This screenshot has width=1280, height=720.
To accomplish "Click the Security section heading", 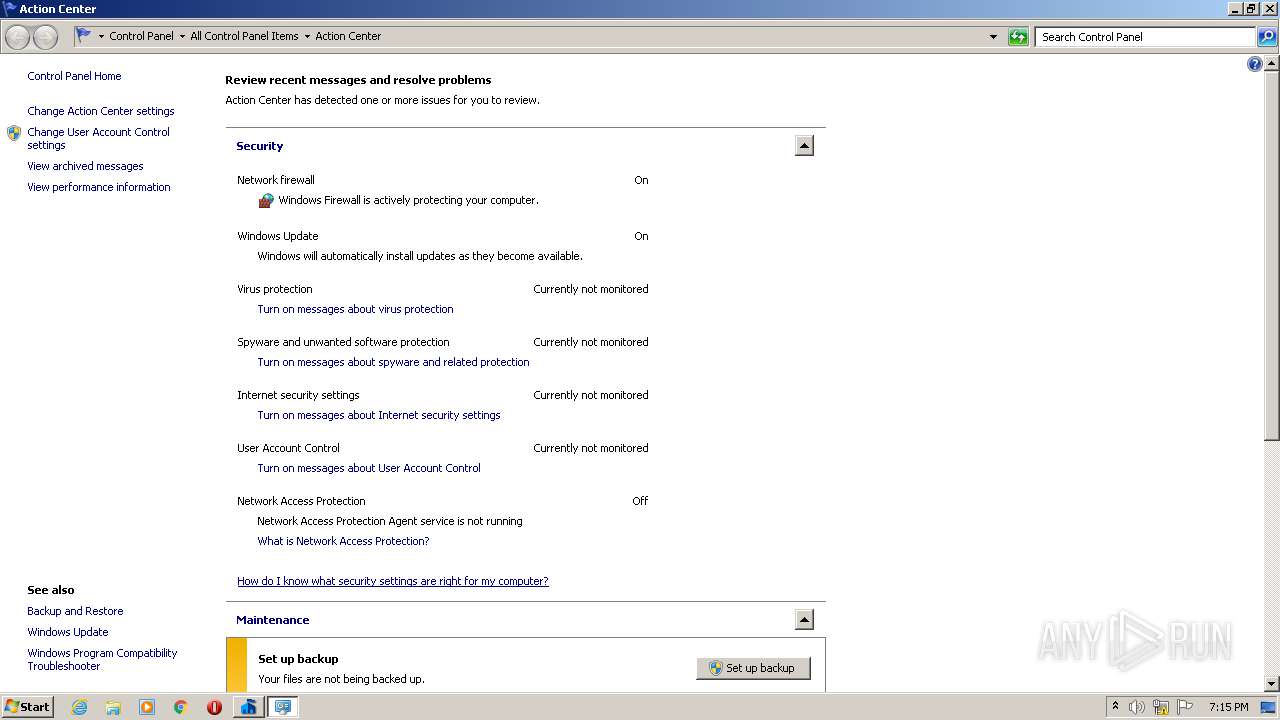I will (x=260, y=146).
